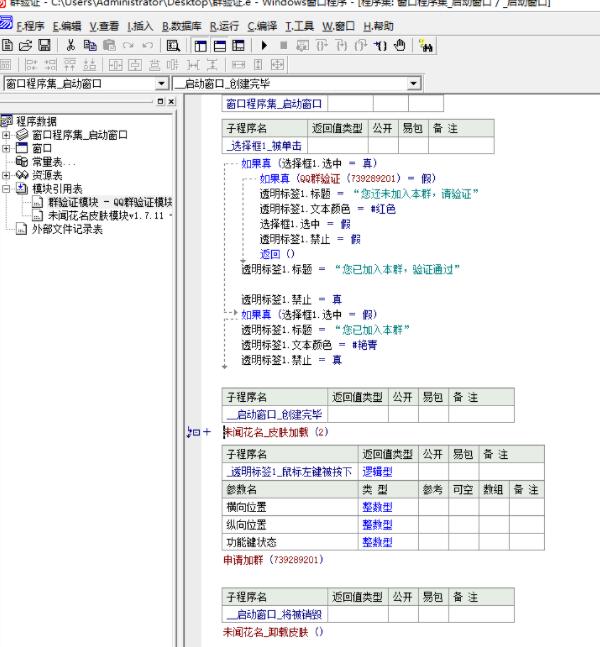
Task: Click subroutine name _选择框1_被单击
Action: coord(264,146)
